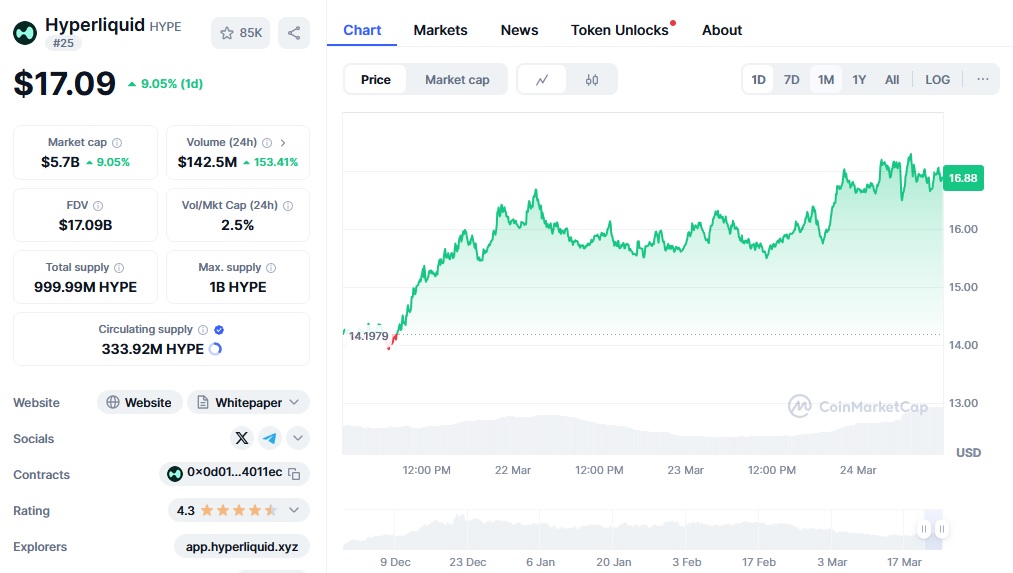This screenshot has width=1013, height=573.
Task: Click the share icon button
Action: (294, 33)
